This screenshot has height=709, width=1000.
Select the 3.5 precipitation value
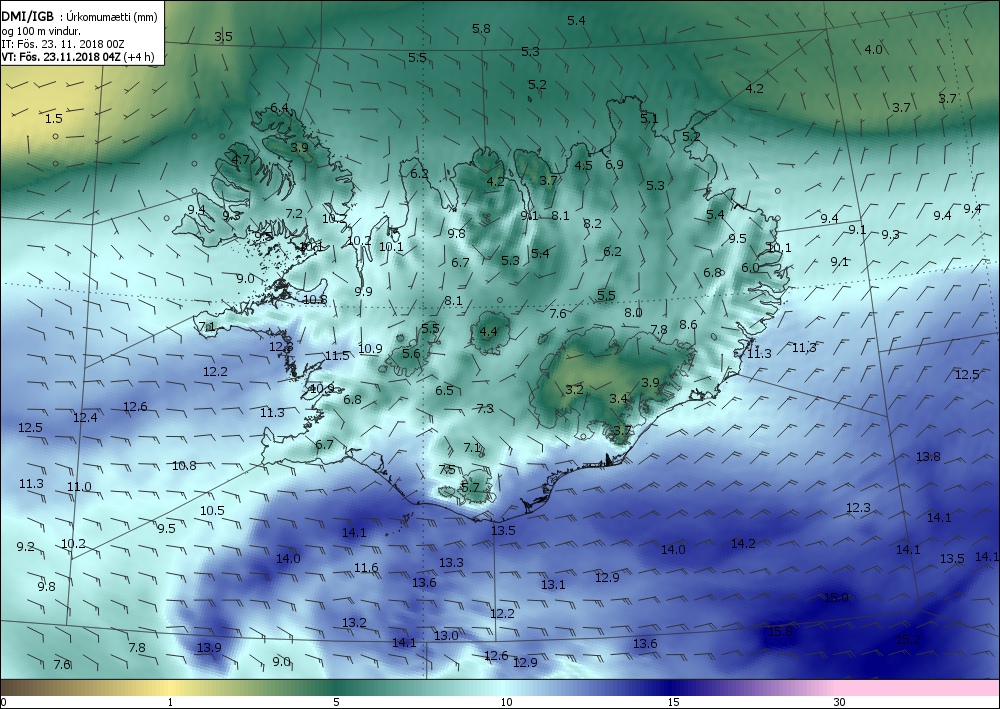click(x=223, y=36)
